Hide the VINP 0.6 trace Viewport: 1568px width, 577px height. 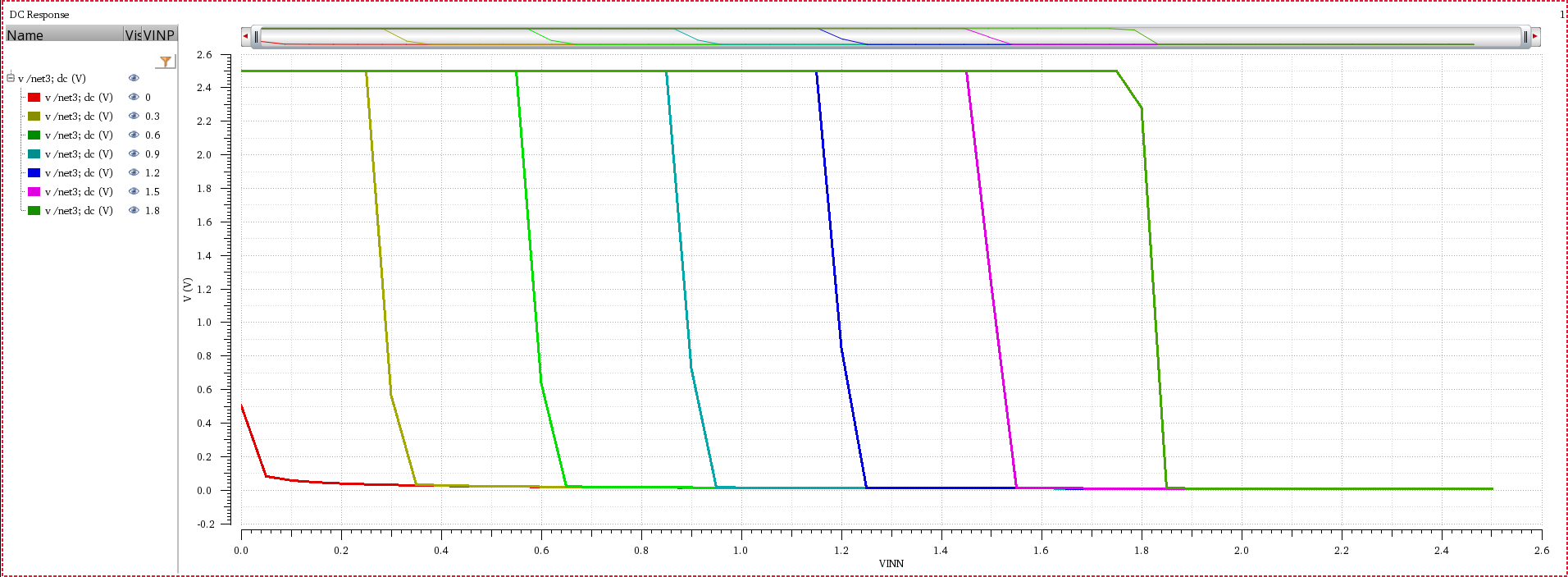pos(134,135)
